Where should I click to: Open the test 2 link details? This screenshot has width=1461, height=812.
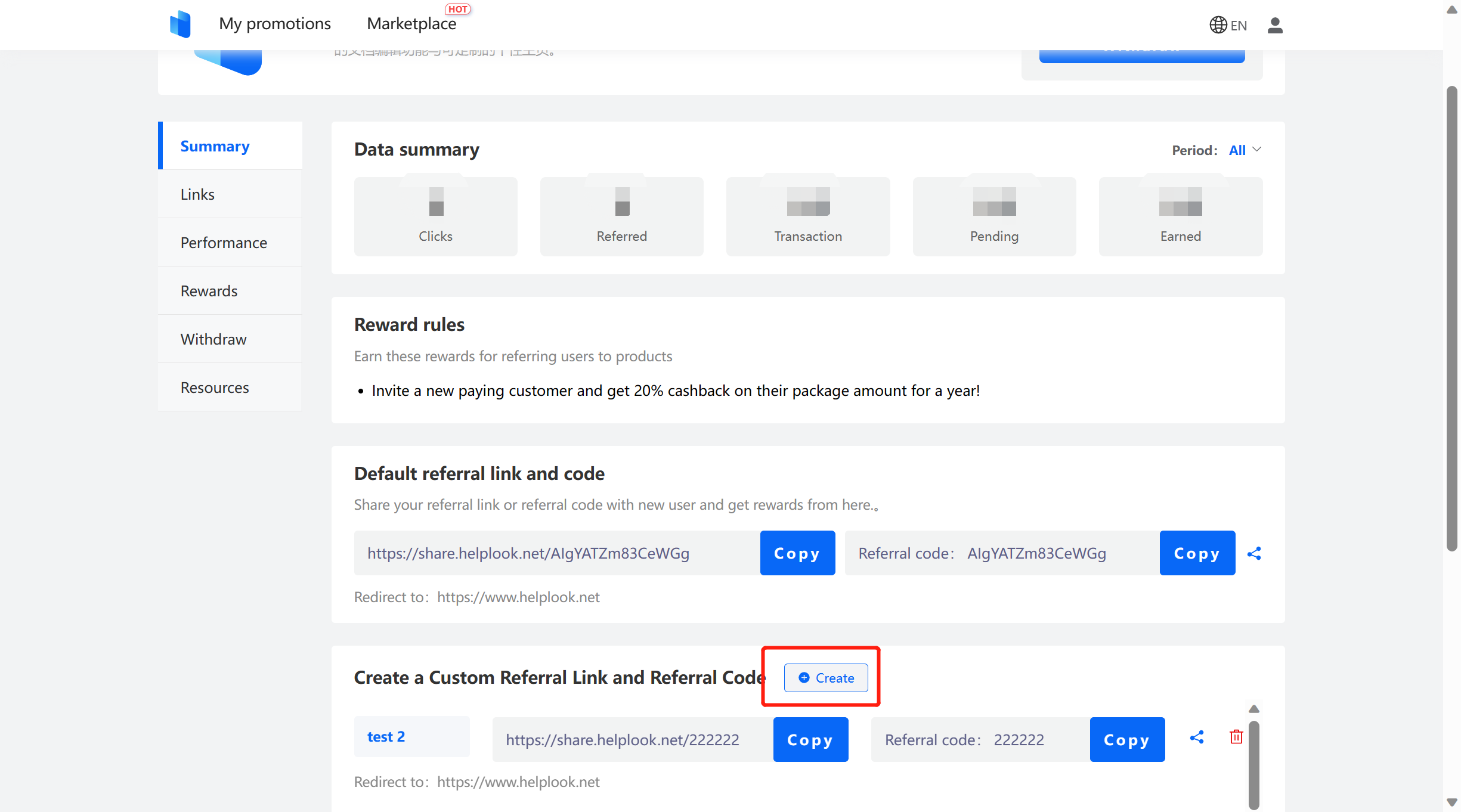pyautogui.click(x=386, y=736)
